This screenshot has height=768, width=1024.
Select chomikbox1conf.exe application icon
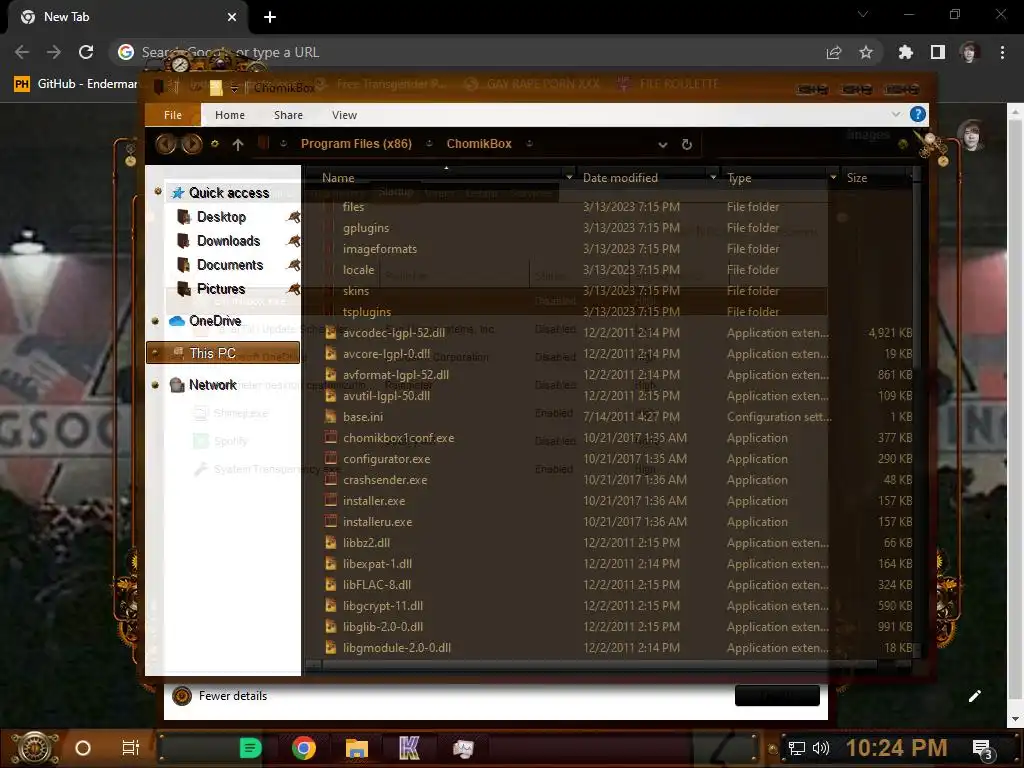point(331,438)
